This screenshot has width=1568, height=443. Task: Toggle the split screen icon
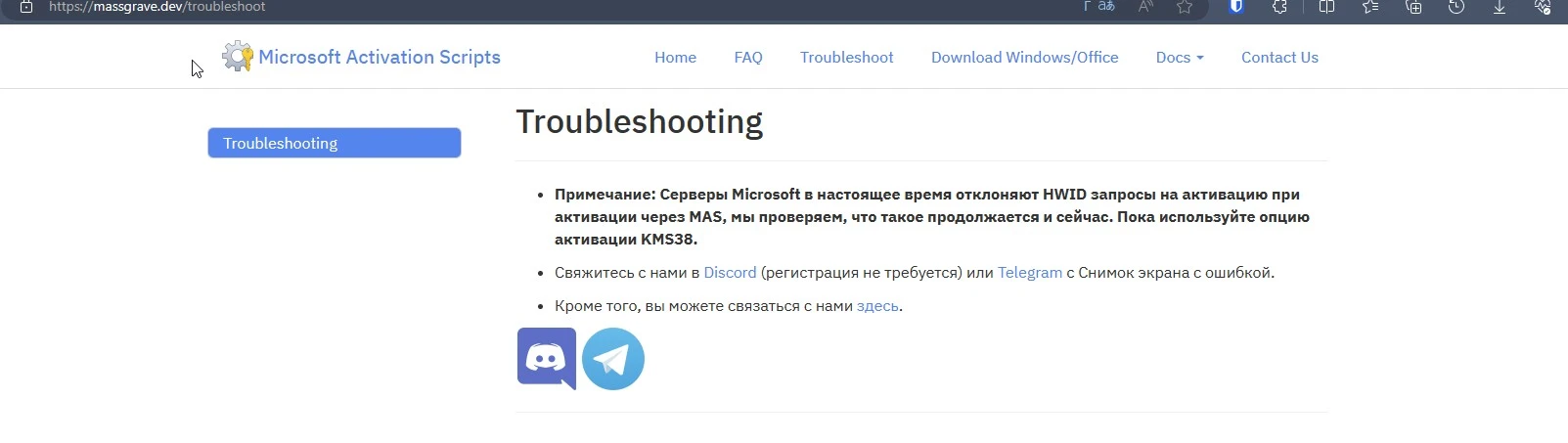(x=1326, y=7)
